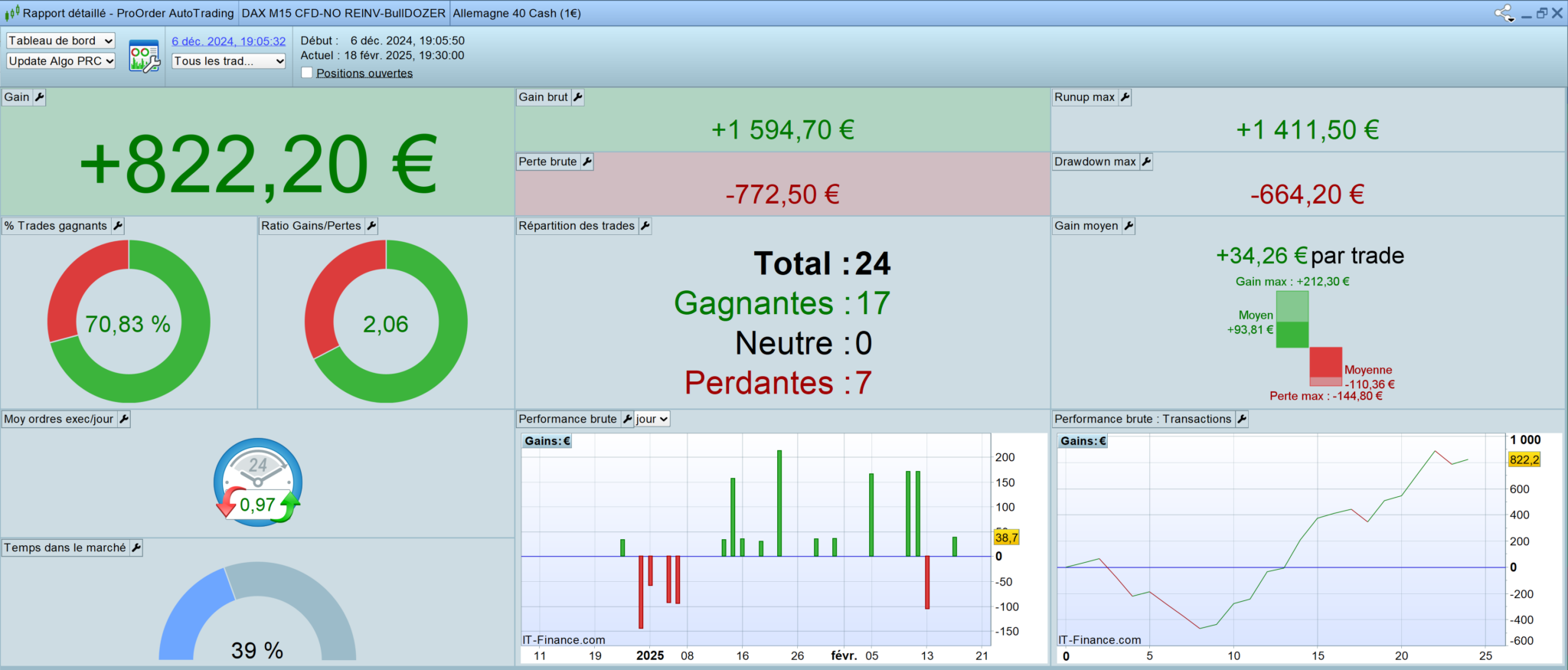Open the Répartition des trades wrench settings
Viewport: 1568px width, 670px height.
(645, 226)
